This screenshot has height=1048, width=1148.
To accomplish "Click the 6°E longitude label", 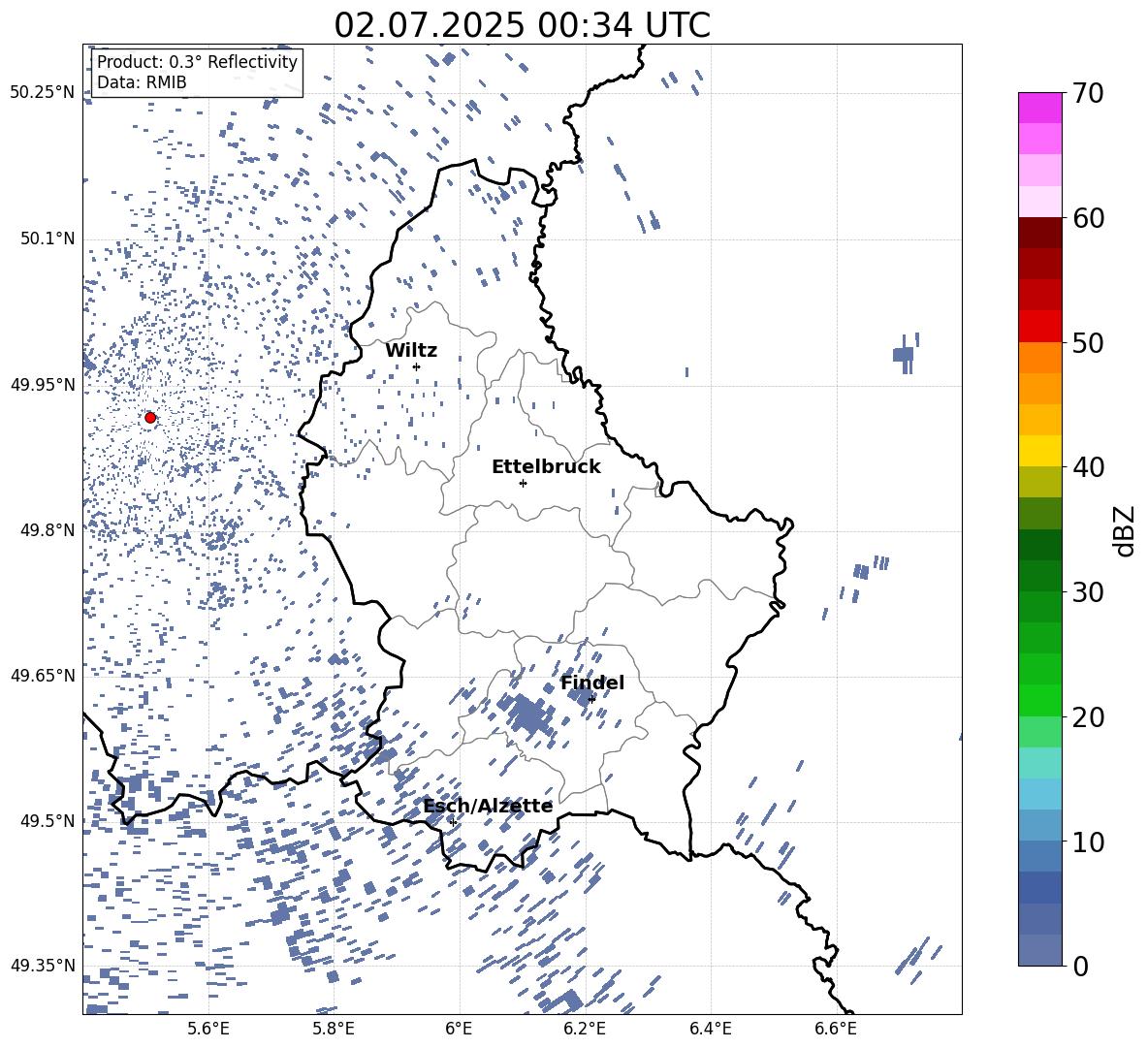I will tap(459, 1029).
